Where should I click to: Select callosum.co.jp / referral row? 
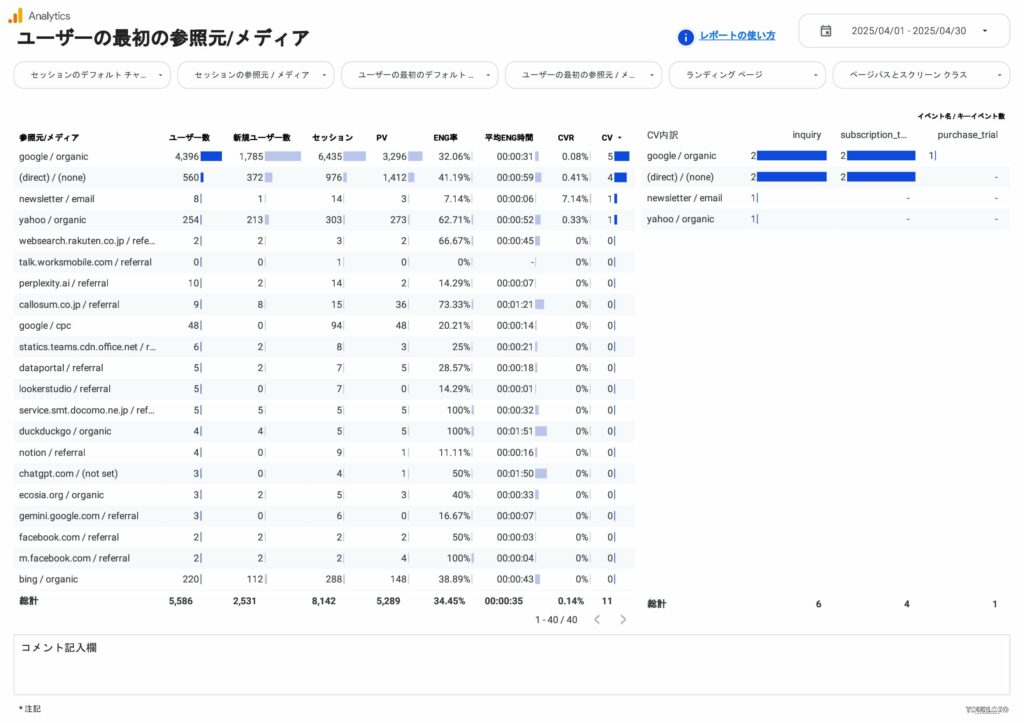pos(325,304)
